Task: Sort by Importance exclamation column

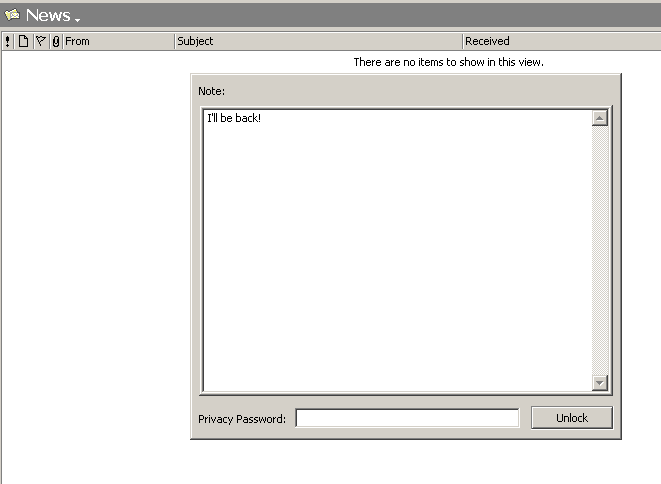Action: (8, 41)
